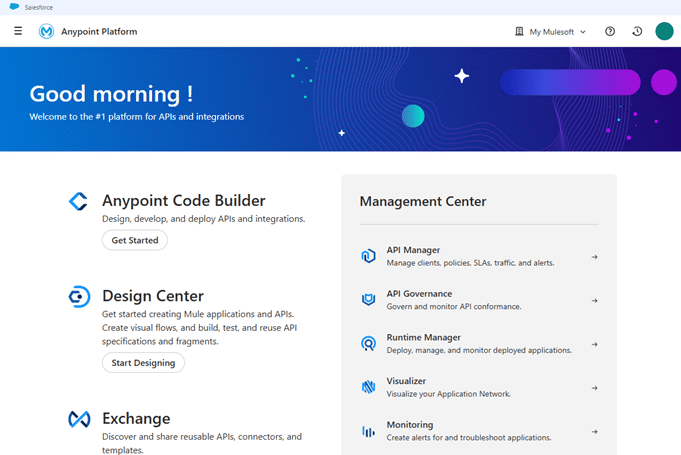Click the arrow next to API Manager
This screenshot has height=455, width=681.
pyautogui.click(x=594, y=257)
